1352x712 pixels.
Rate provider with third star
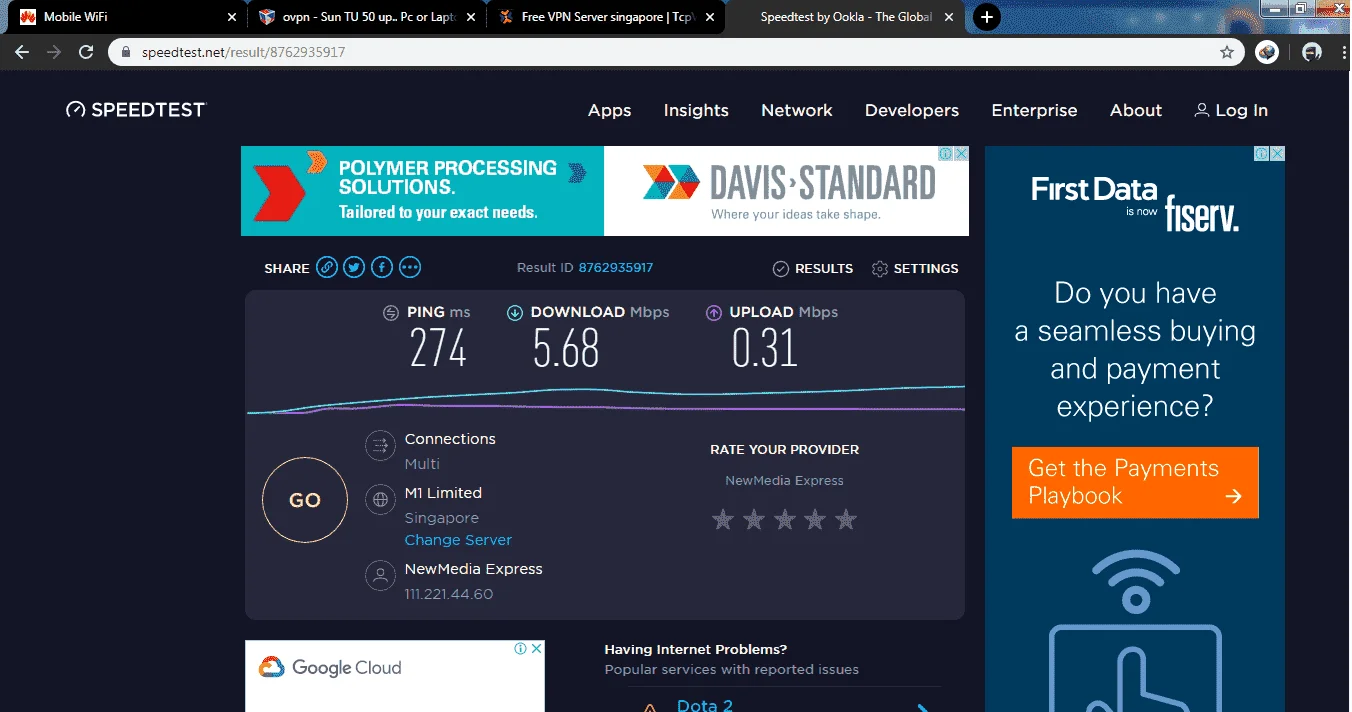pyautogui.click(x=785, y=519)
